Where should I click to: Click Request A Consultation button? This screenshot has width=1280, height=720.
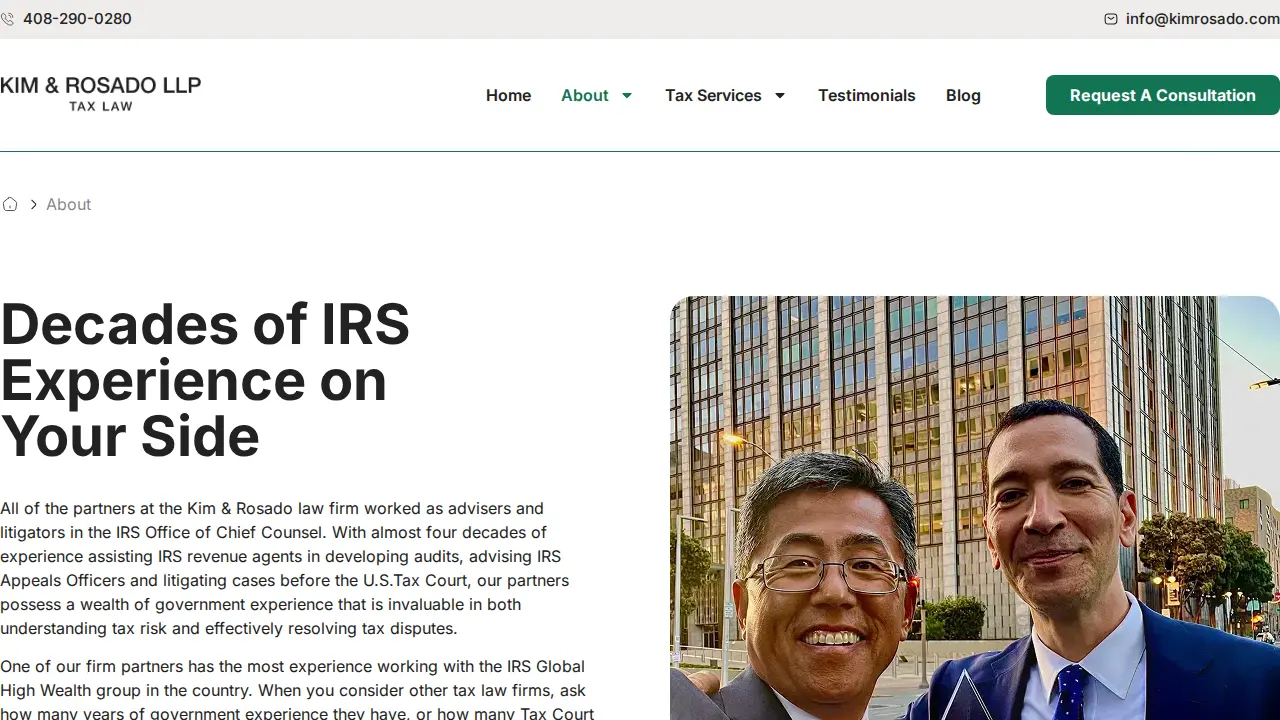(x=1163, y=95)
